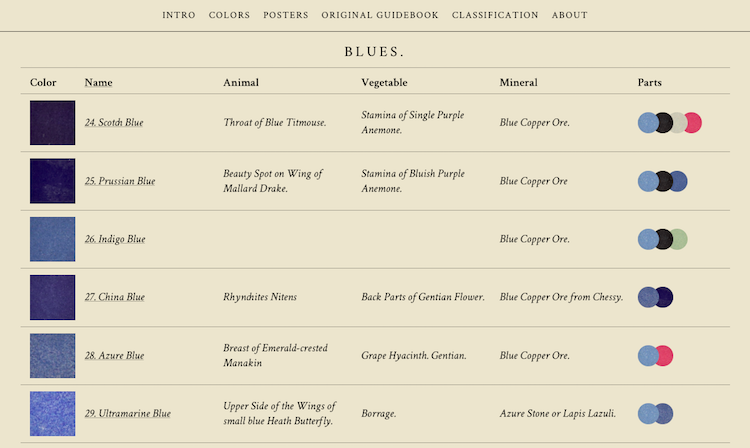Click the pink part circle in Azure Blue row
Image resolution: width=750 pixels, height=448 pixels.
click(663, 355)
